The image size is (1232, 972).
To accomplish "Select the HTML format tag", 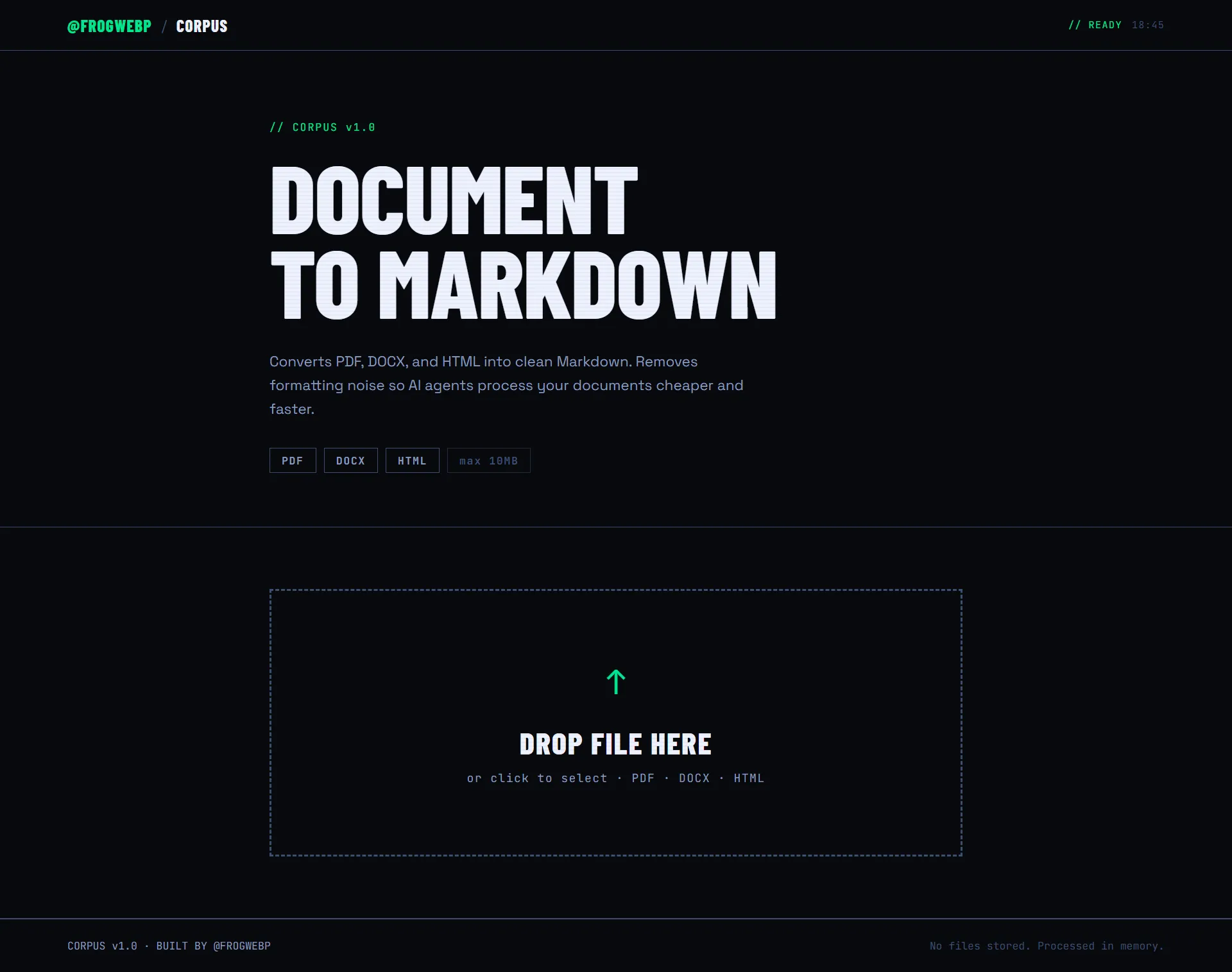I will pyautogui.click(x=412, y=461).
